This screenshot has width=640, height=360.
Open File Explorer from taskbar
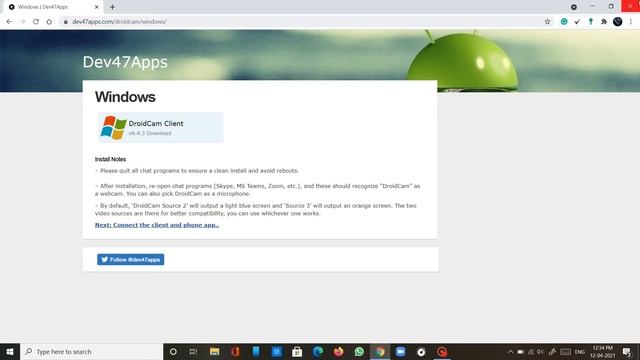tap(214, 351)
